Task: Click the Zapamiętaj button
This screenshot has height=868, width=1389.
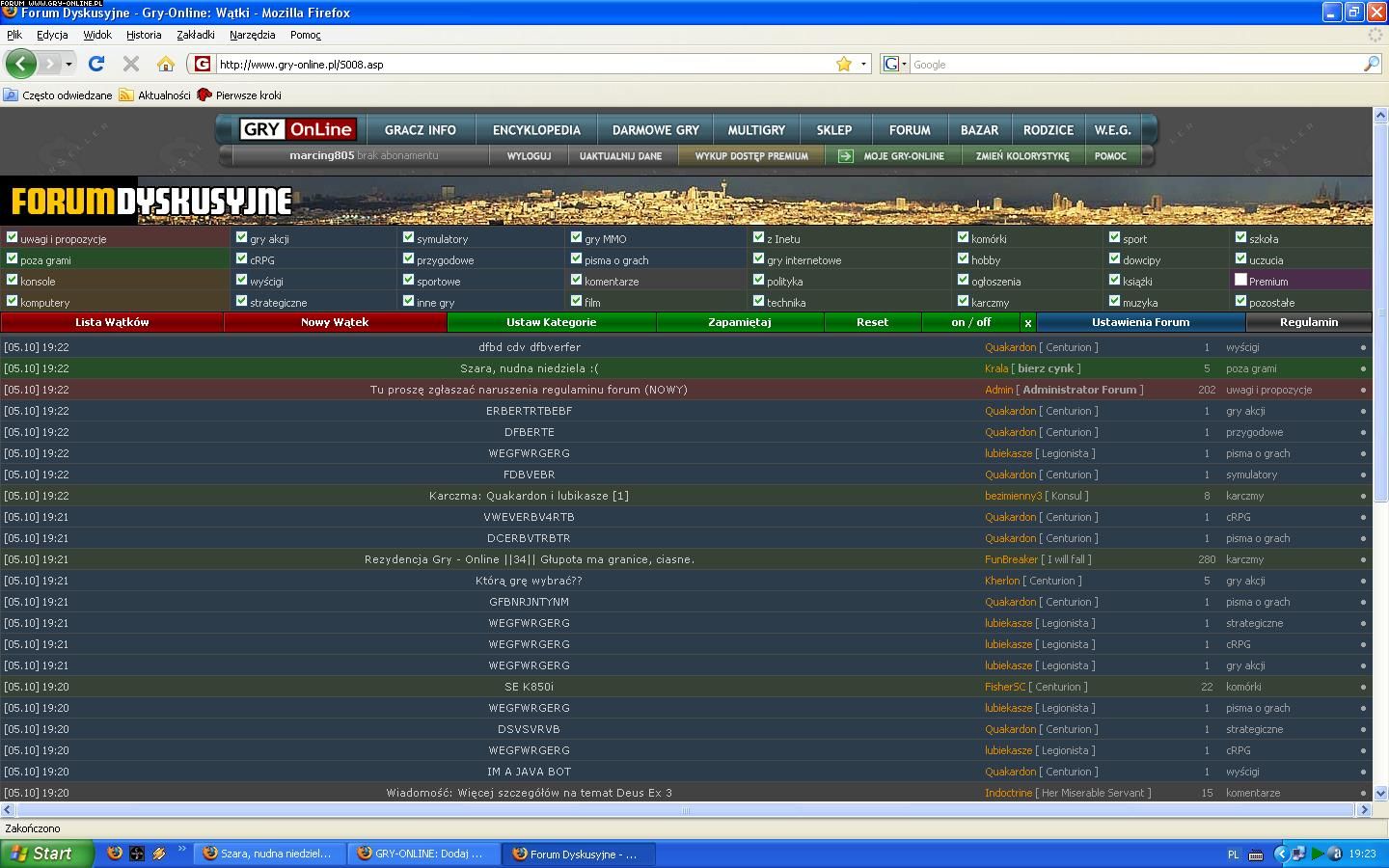Action: click(740, 322)
